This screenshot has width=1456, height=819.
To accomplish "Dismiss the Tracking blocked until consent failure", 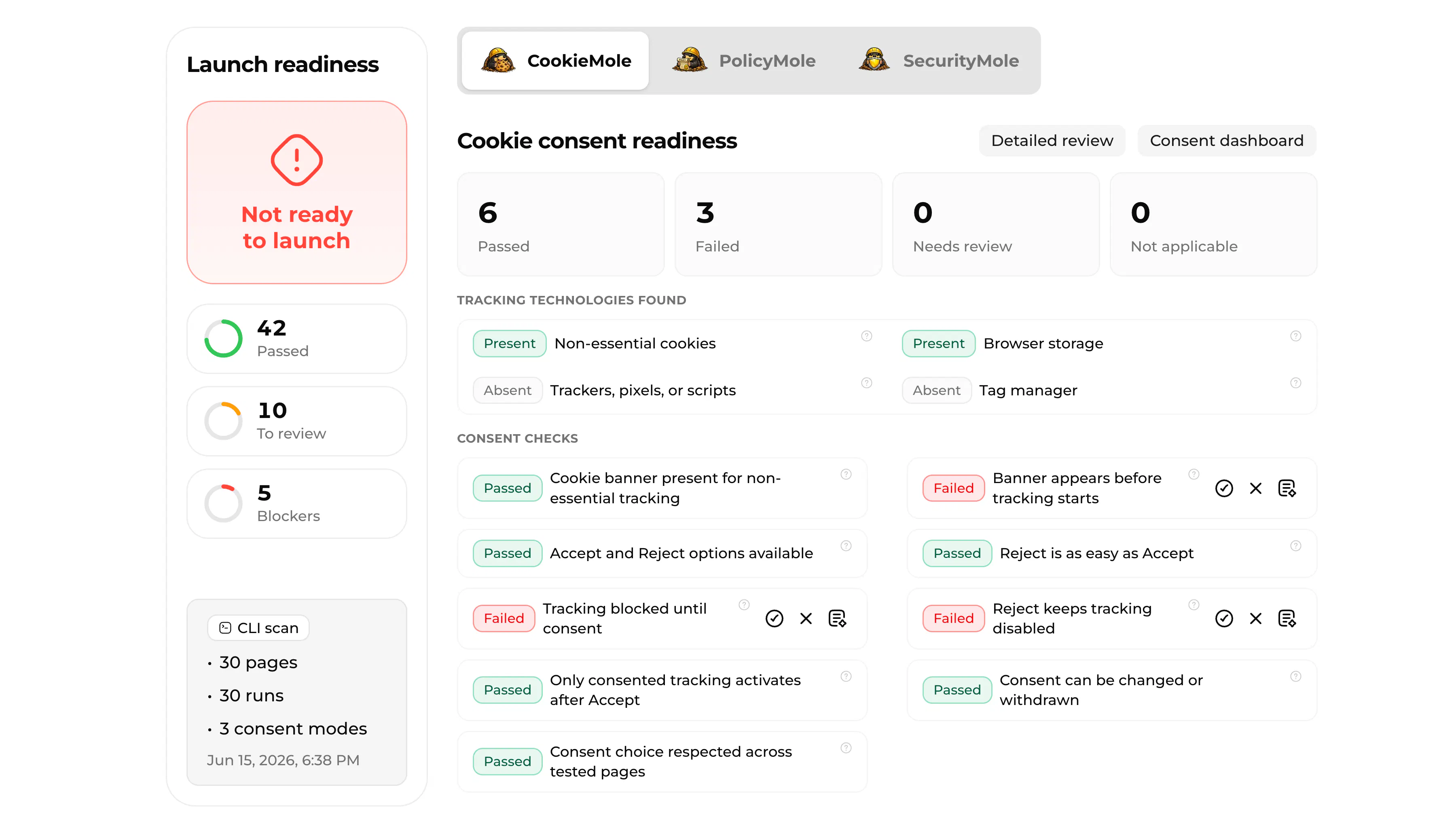I will point(806,619).
